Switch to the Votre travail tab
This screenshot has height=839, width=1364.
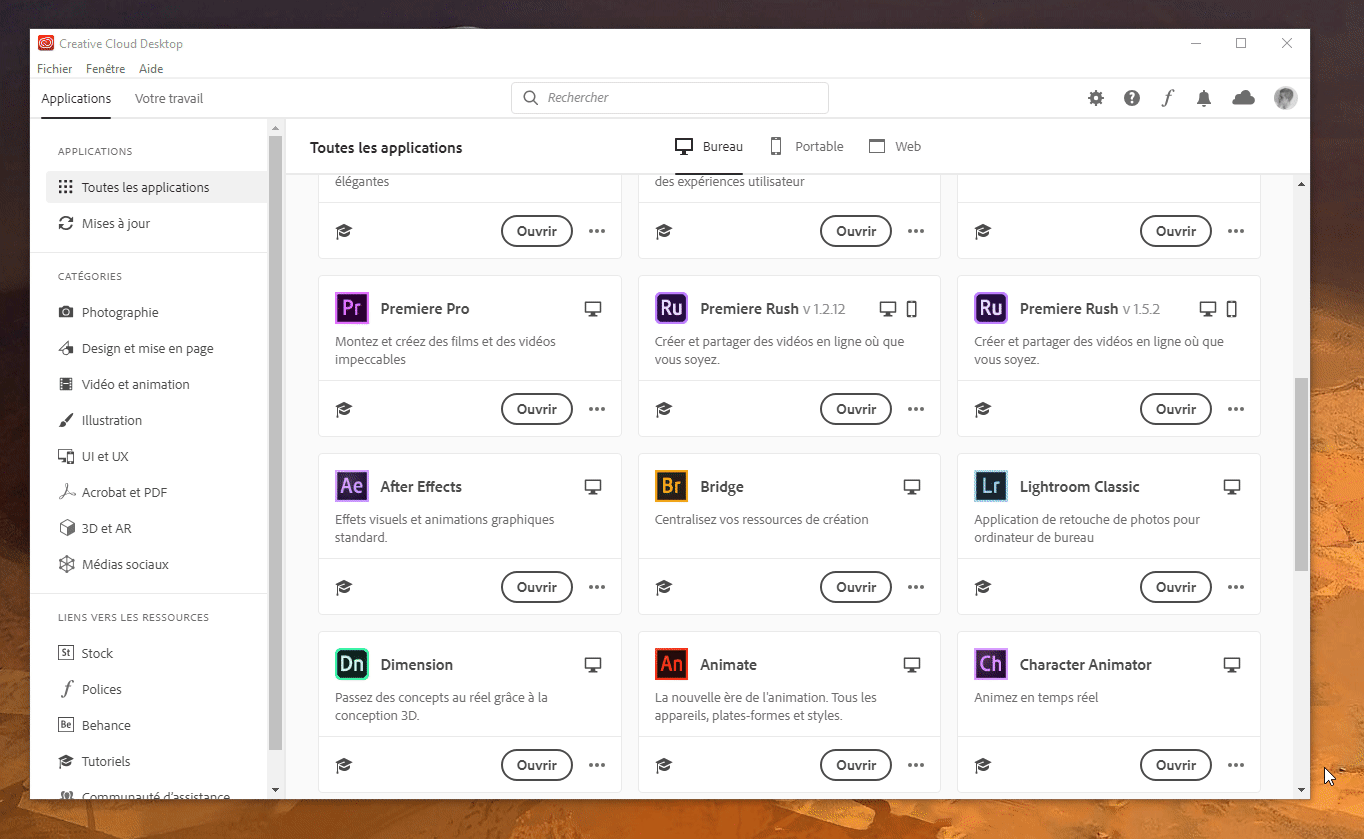169,98
